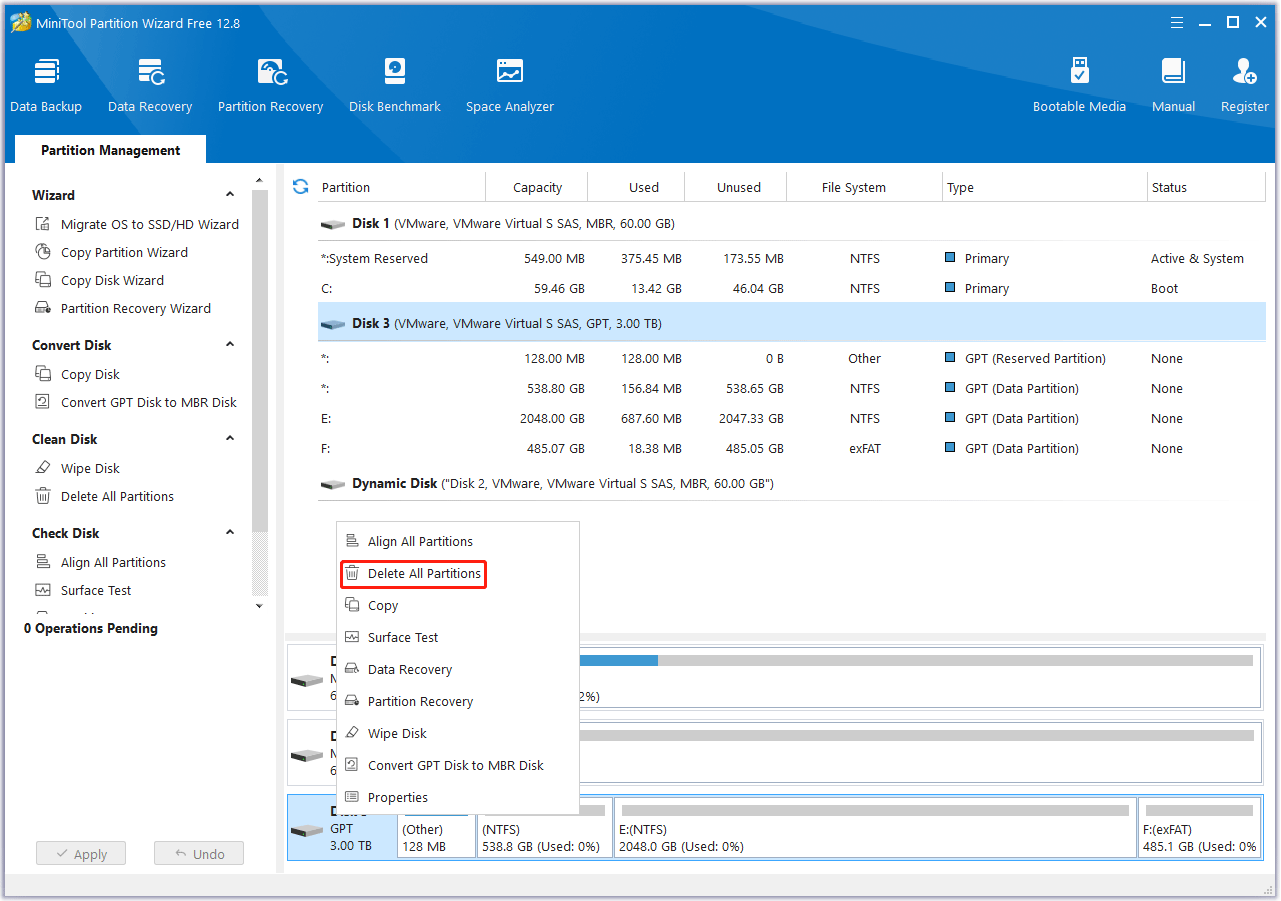Open Space Analyzer
The height and width of the screenshot is (901, 1281).
point(510,85)
